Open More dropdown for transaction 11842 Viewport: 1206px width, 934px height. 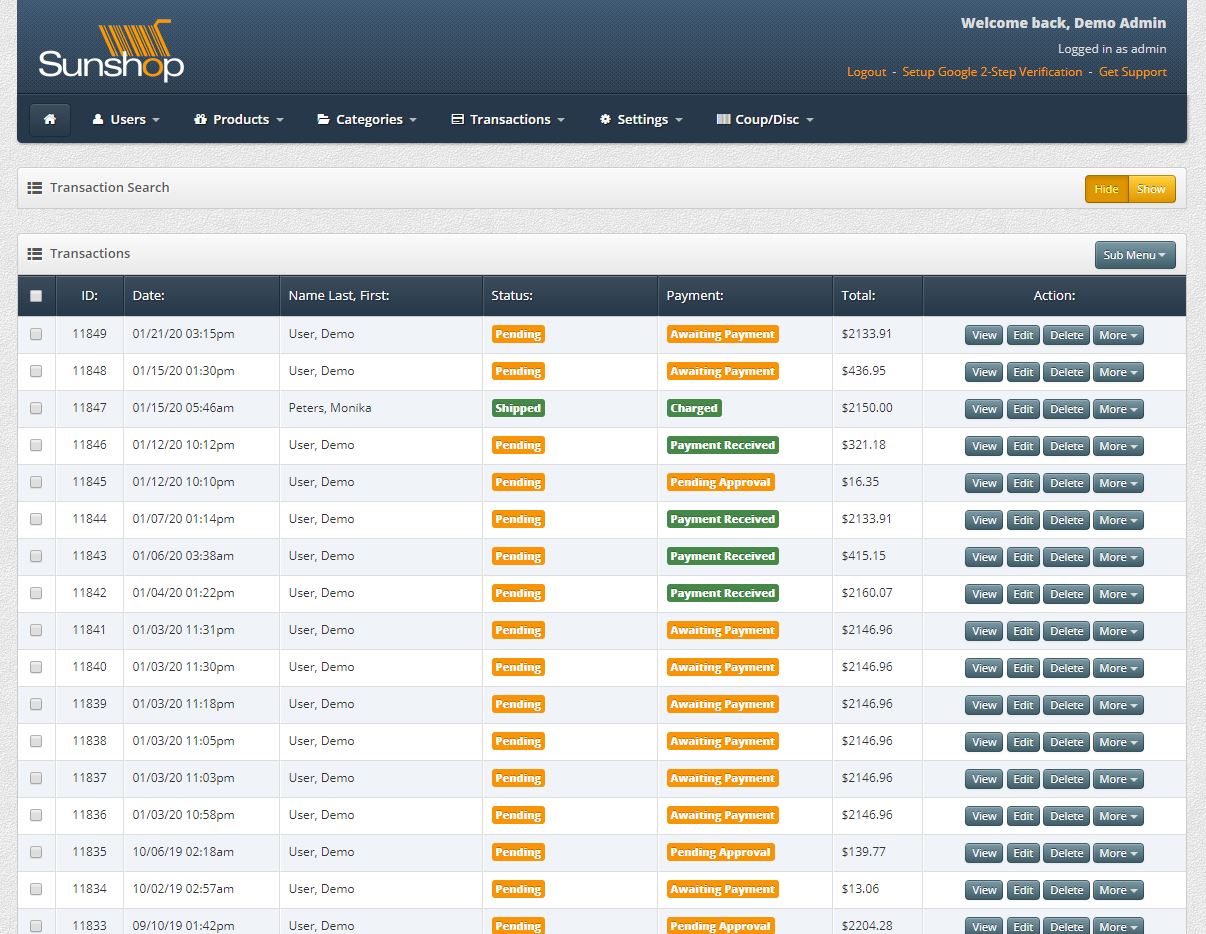tap(1118, 594)
